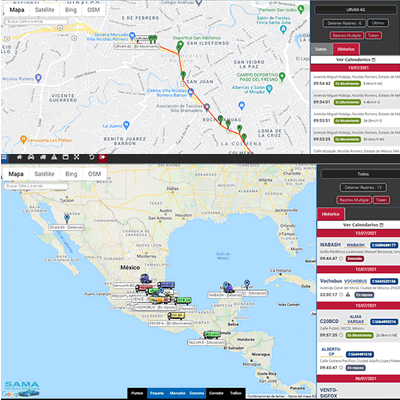Click the WABASH underlined link
This screenshot has height=400, width=400.
(x=355, y=245)
